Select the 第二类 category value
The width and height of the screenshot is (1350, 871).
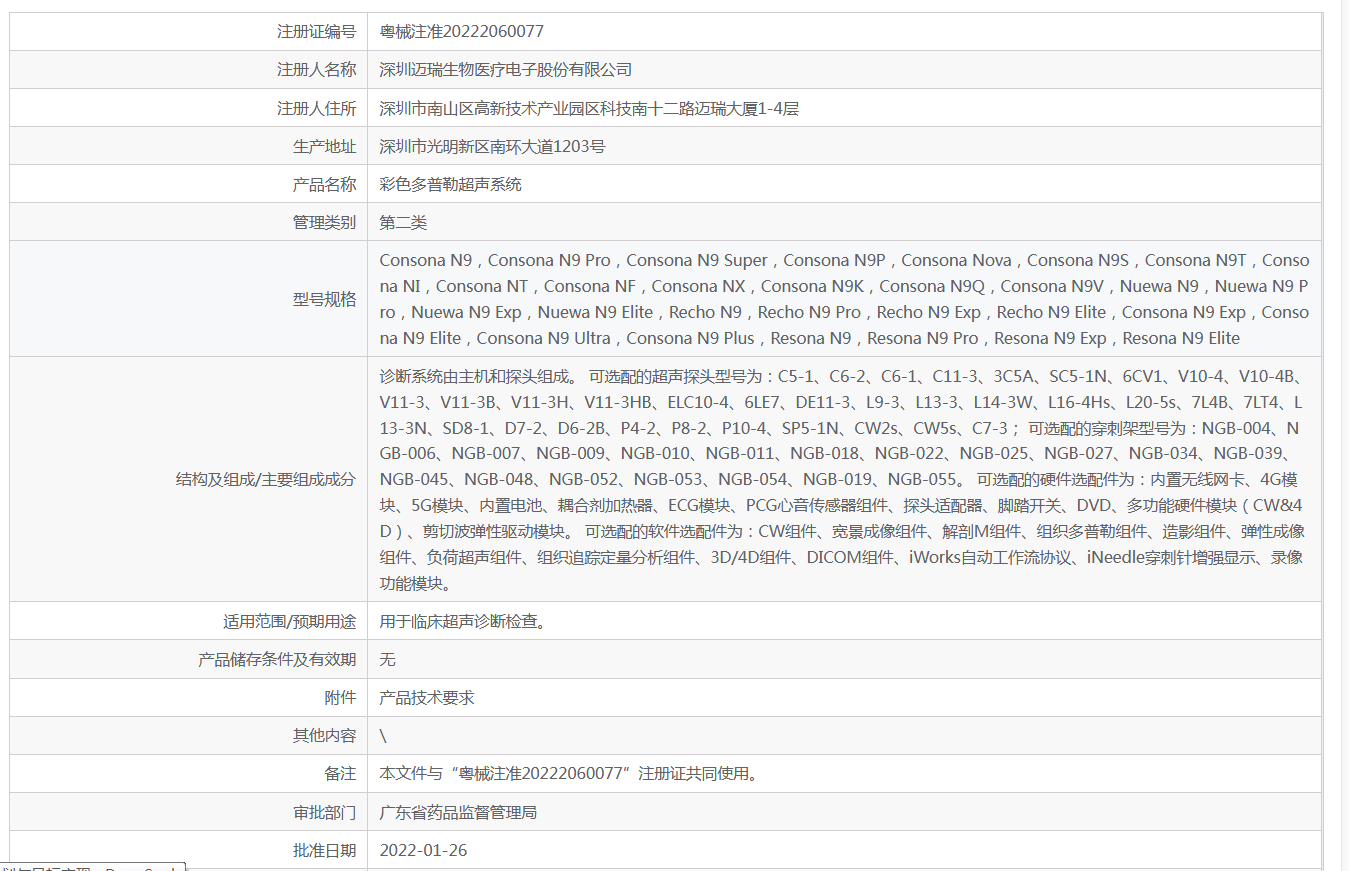(403, 222)
